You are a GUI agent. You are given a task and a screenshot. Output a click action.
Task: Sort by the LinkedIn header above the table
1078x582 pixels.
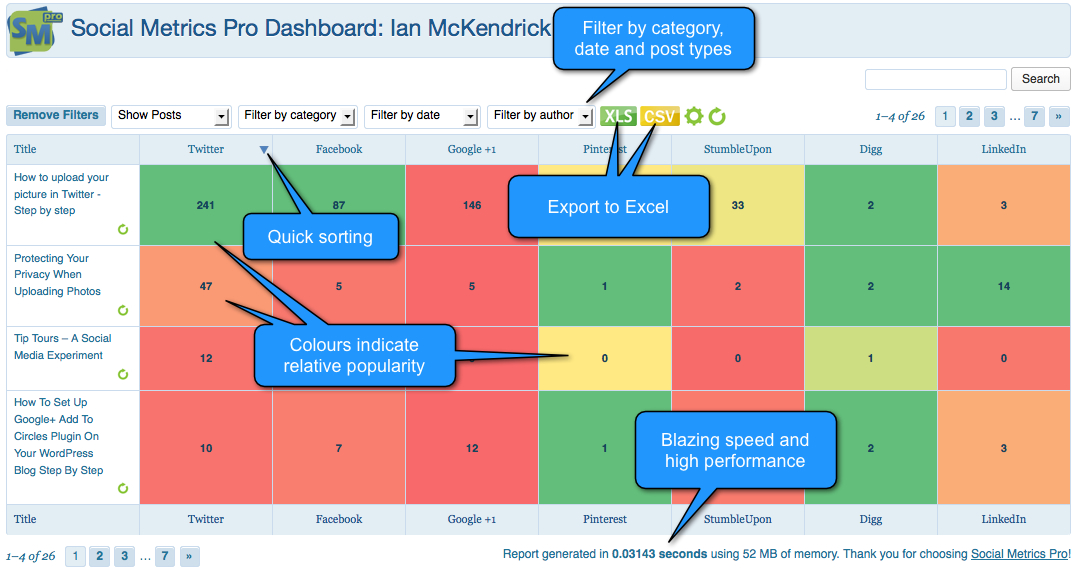[1004, 149]
